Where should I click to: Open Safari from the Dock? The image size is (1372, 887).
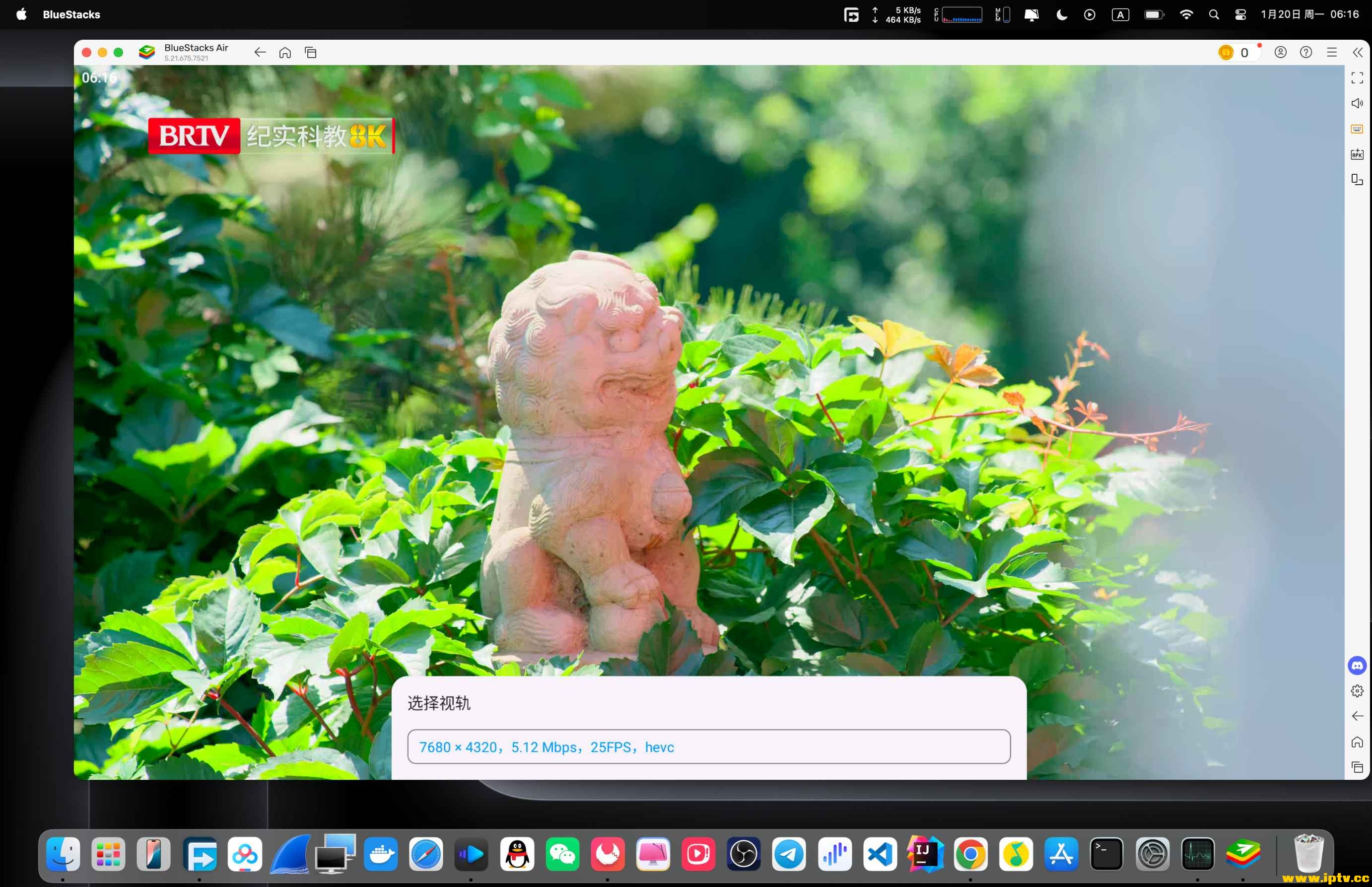tap(426, 854)
